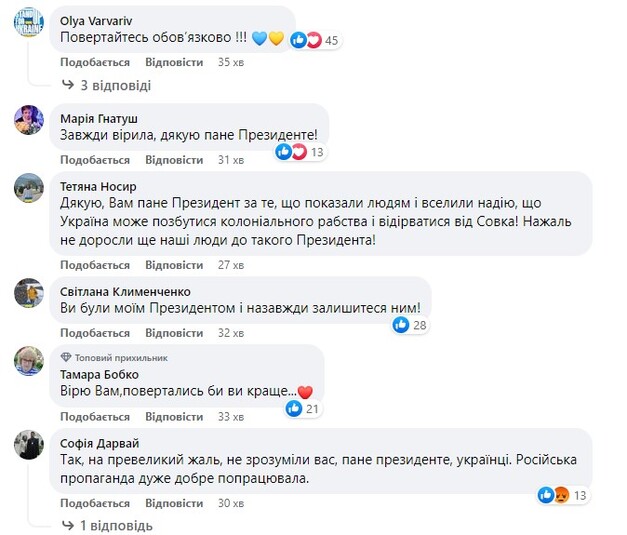Click the reaction icons on Olya Varvariv's comment
Image resolution: width=627 pixels, height=535 pixels.
click(x=307, y=40)
